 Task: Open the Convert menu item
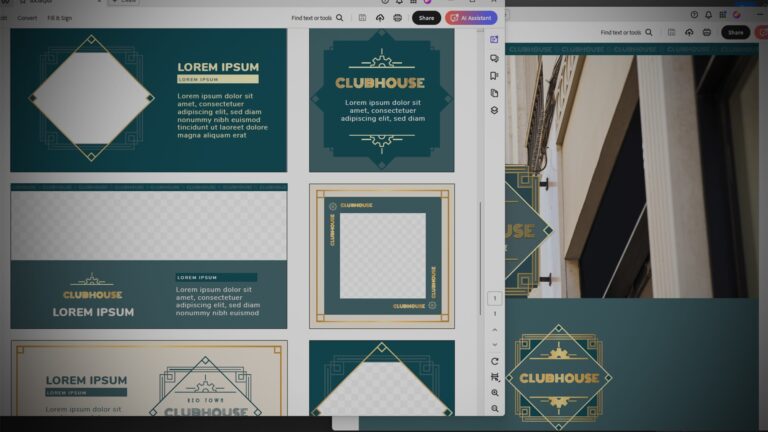pos(28,18)
